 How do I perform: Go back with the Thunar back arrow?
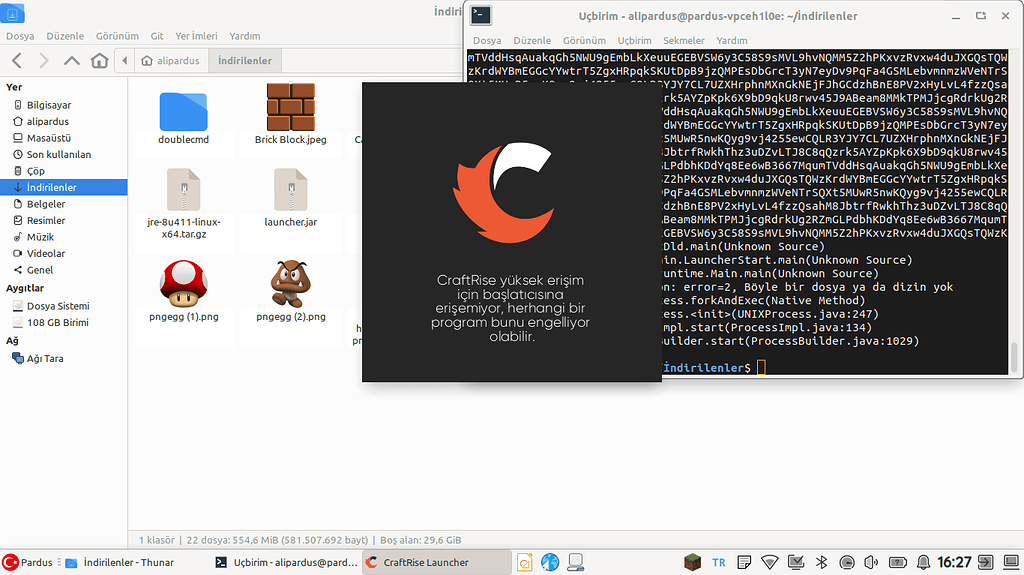click(x=17, y=61)
